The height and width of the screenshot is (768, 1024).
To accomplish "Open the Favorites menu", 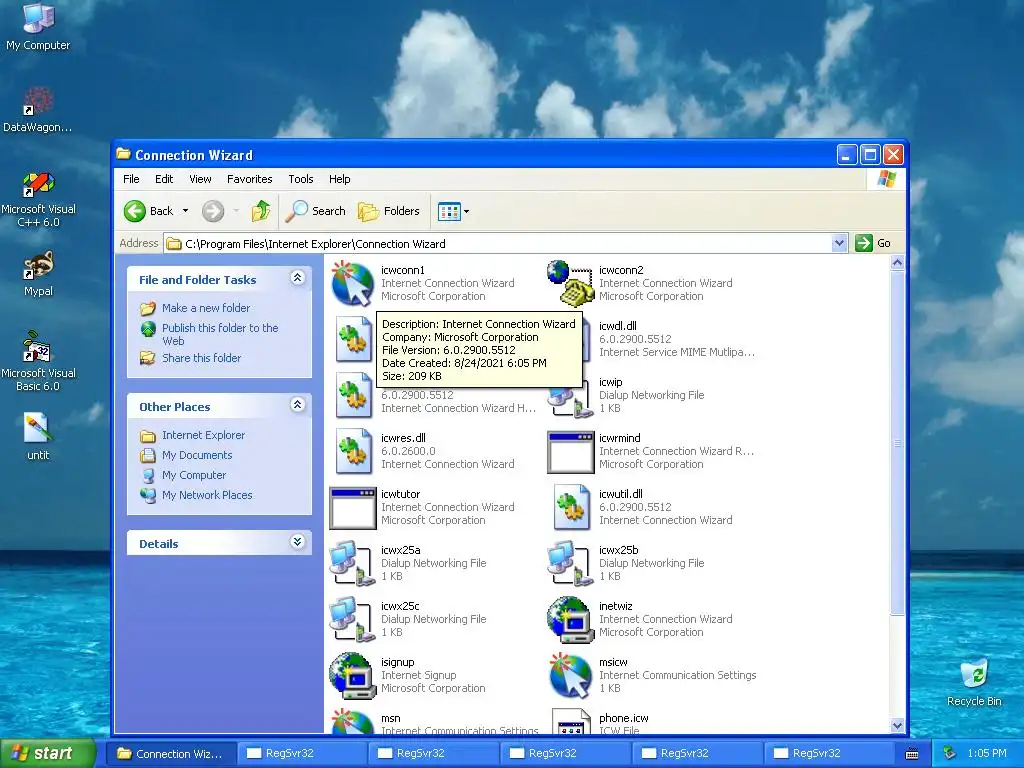I will click(249, 179).
